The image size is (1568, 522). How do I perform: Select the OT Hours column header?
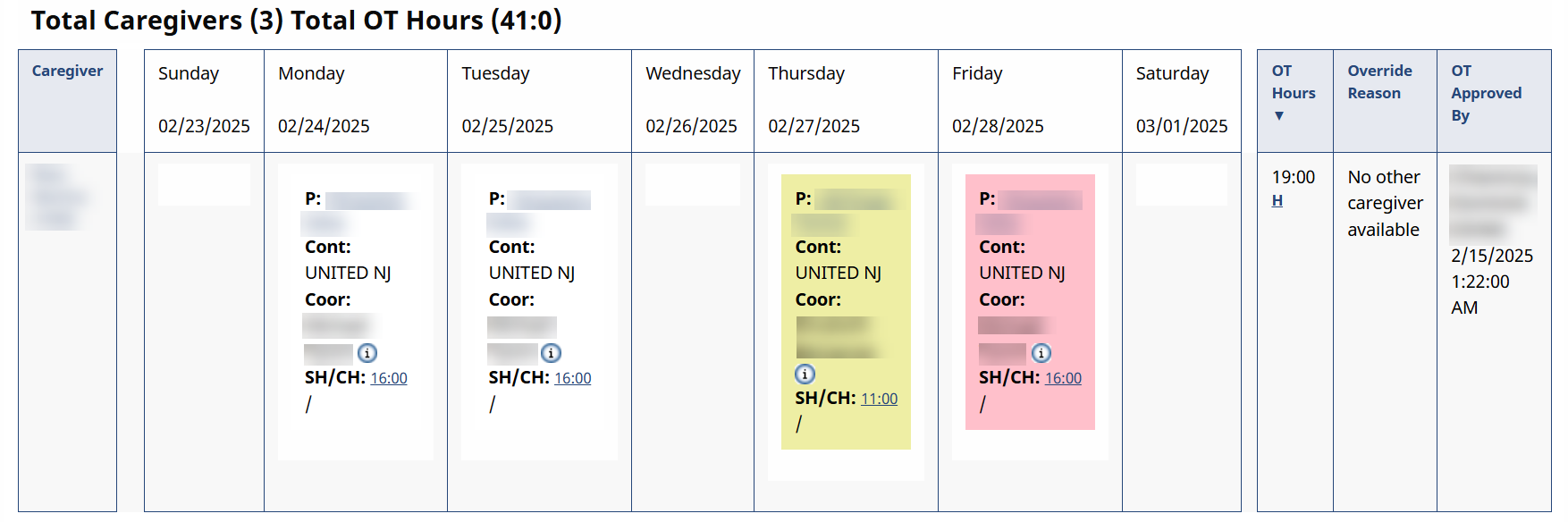tap(1294, 82)
